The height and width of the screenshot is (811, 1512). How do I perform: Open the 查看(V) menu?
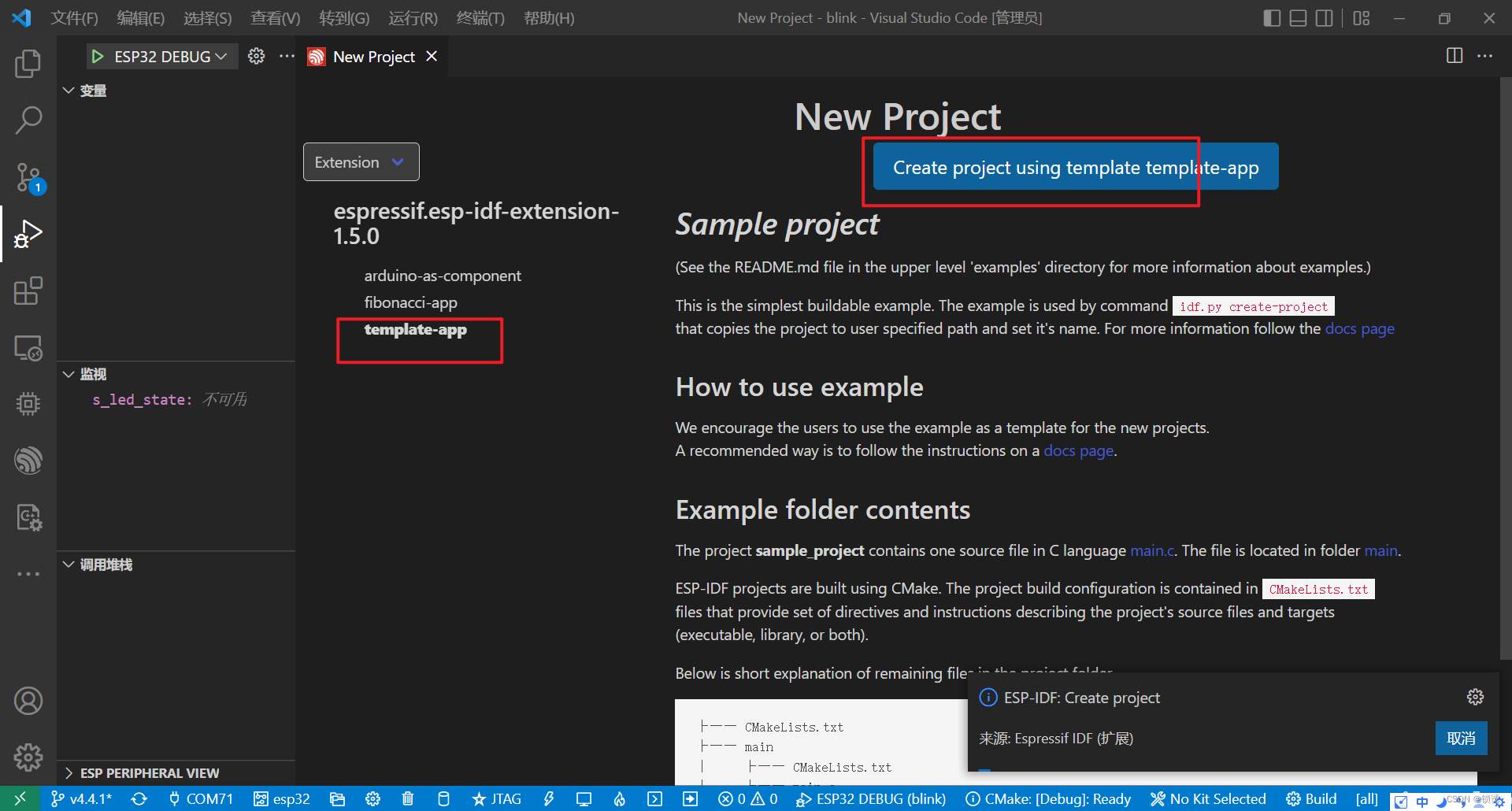[275, 17]
